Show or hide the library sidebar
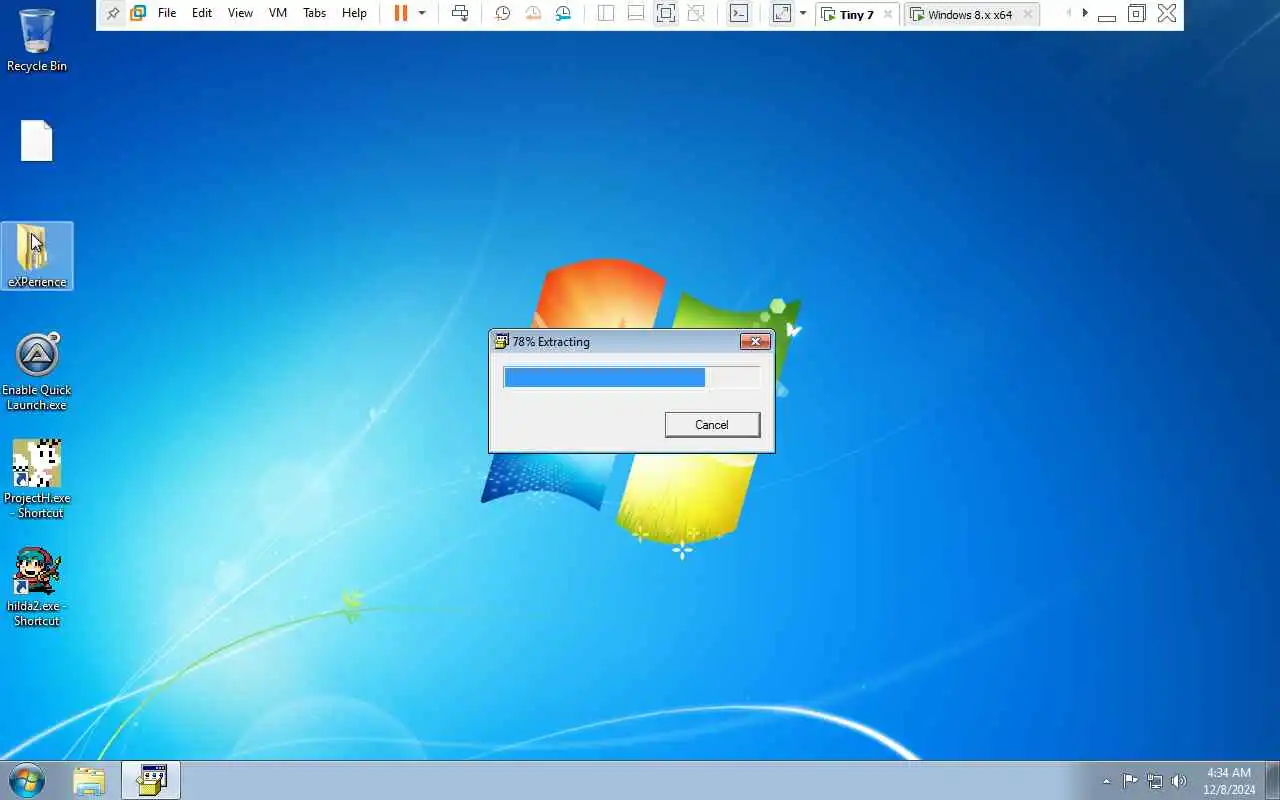The height and width of the screenshot is (800, 1280). pos(606,14)
